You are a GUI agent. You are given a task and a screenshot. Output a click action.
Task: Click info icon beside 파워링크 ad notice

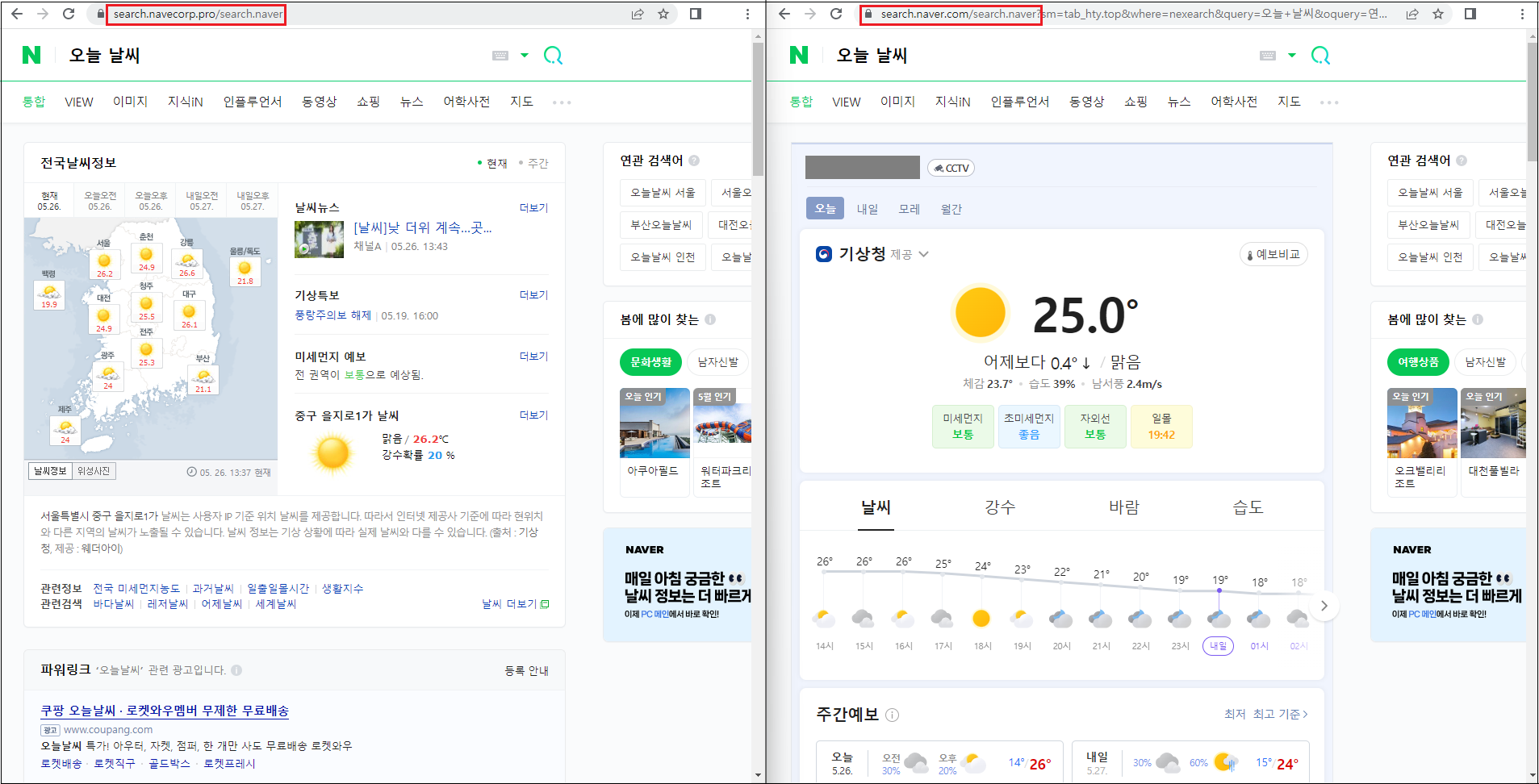pyautogui.click(x=236, y=670)
